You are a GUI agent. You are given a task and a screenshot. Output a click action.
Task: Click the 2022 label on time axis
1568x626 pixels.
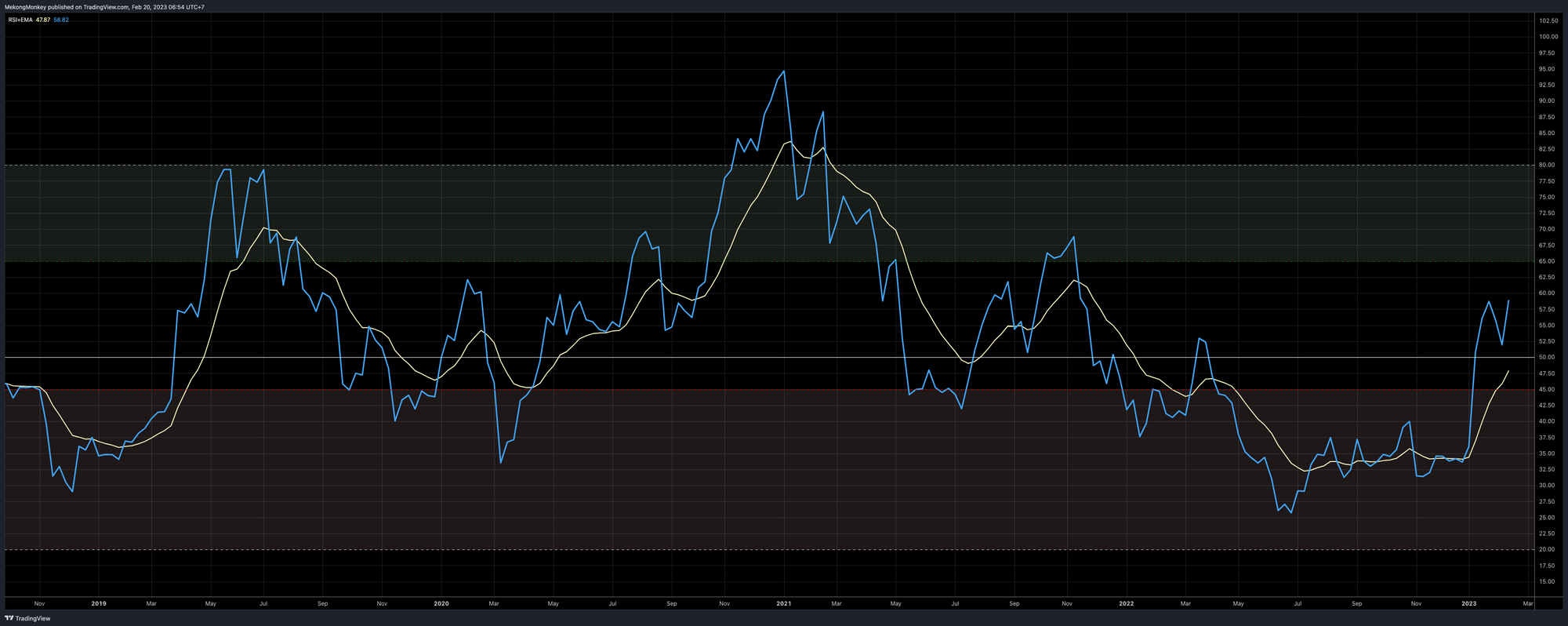click(x=1126, y=604)
